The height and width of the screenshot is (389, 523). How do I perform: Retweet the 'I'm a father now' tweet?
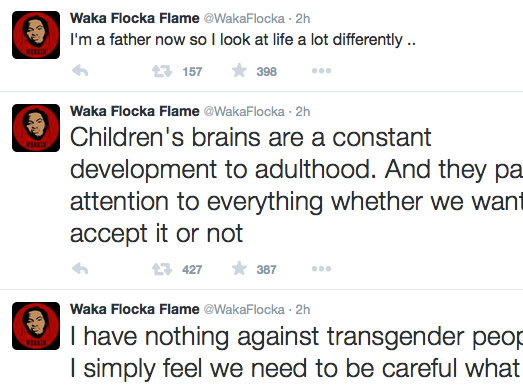(x=162, y=71)
